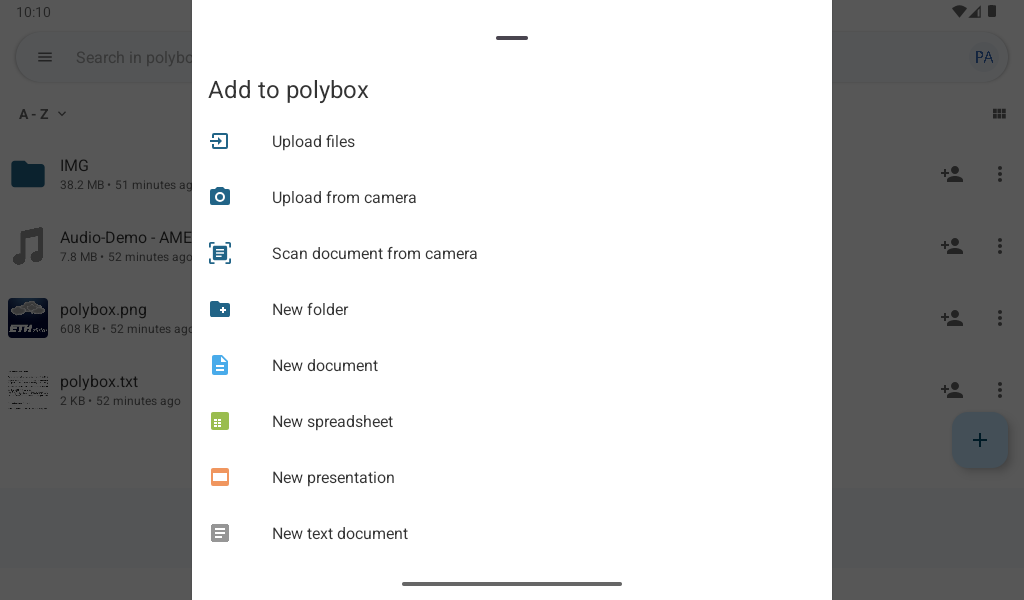Click the Audio-Demo music note icon
The width and height of the screenshot is (1024, 600).
coord(28,246)
